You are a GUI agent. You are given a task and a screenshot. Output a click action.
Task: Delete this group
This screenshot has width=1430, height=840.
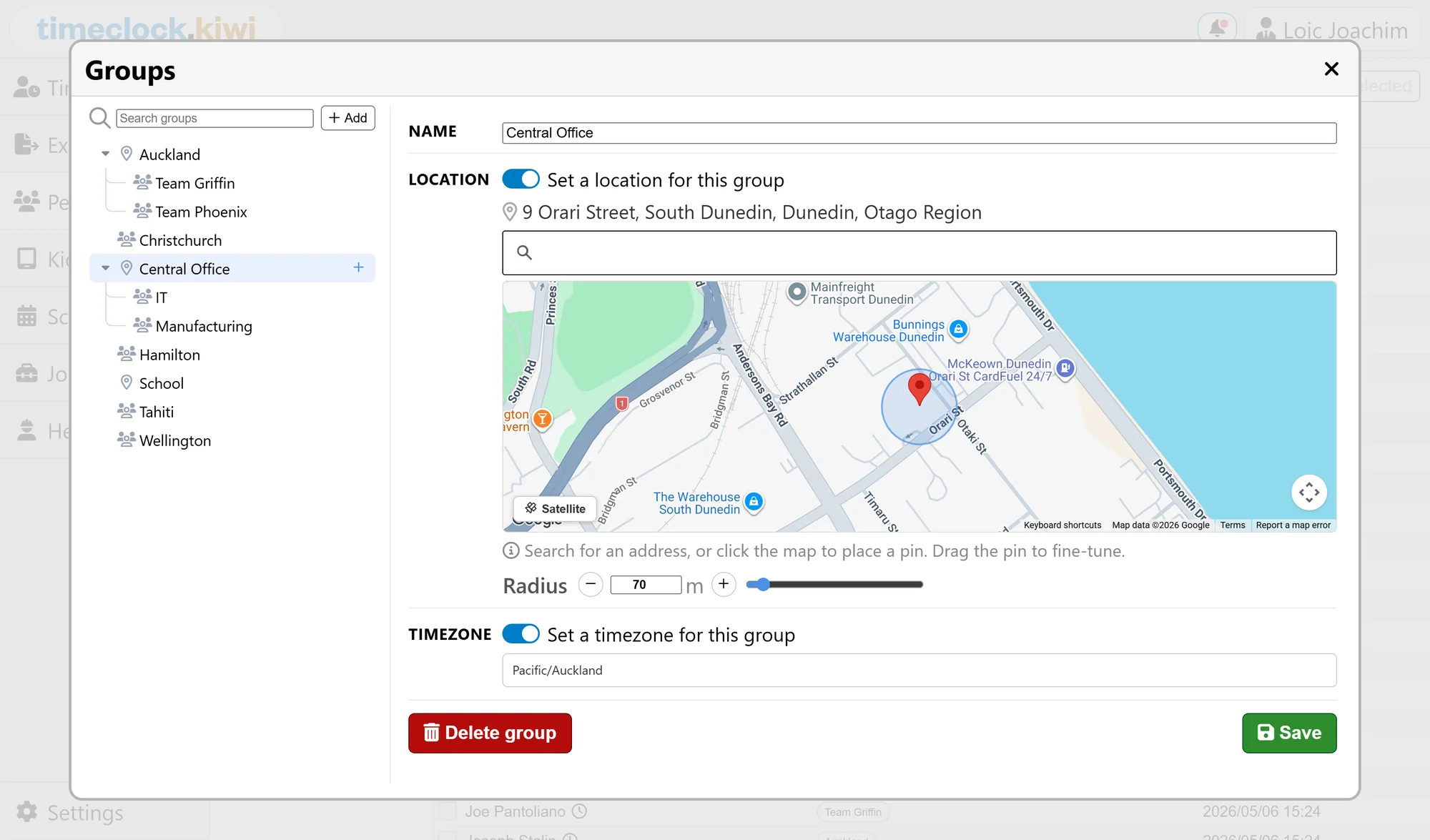point(490,733)
